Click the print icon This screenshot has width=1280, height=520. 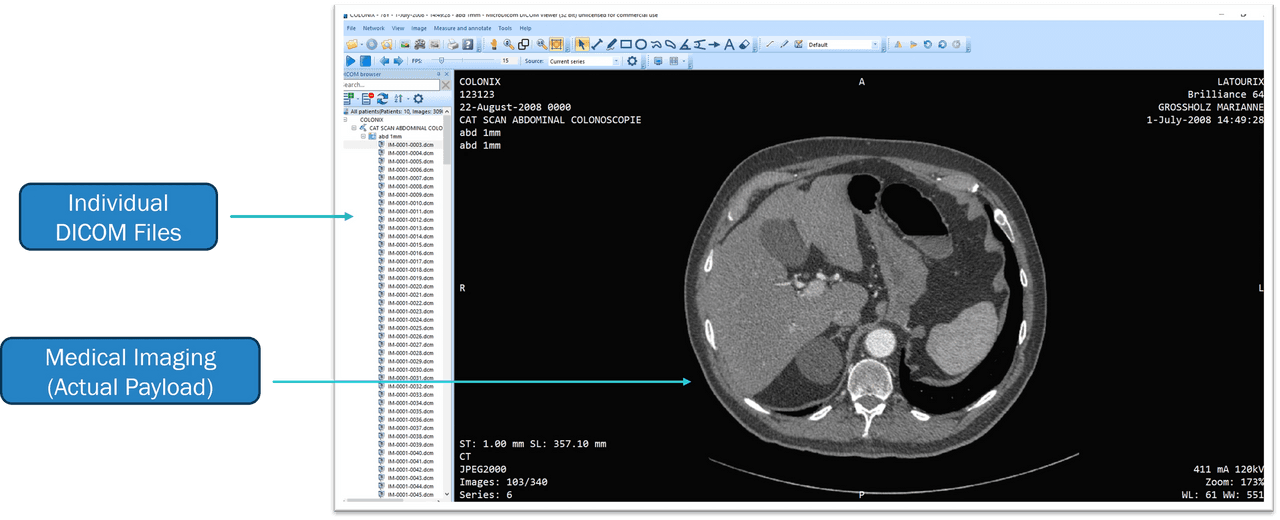tap(452, 44)
